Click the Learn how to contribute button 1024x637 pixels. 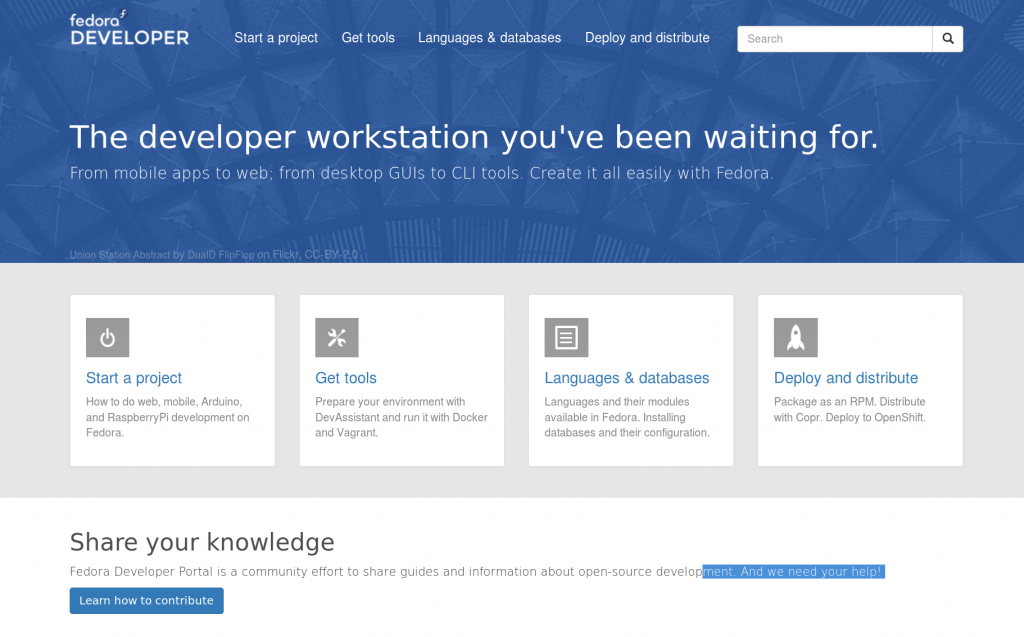pyautogui.click(x=146, y=600)
